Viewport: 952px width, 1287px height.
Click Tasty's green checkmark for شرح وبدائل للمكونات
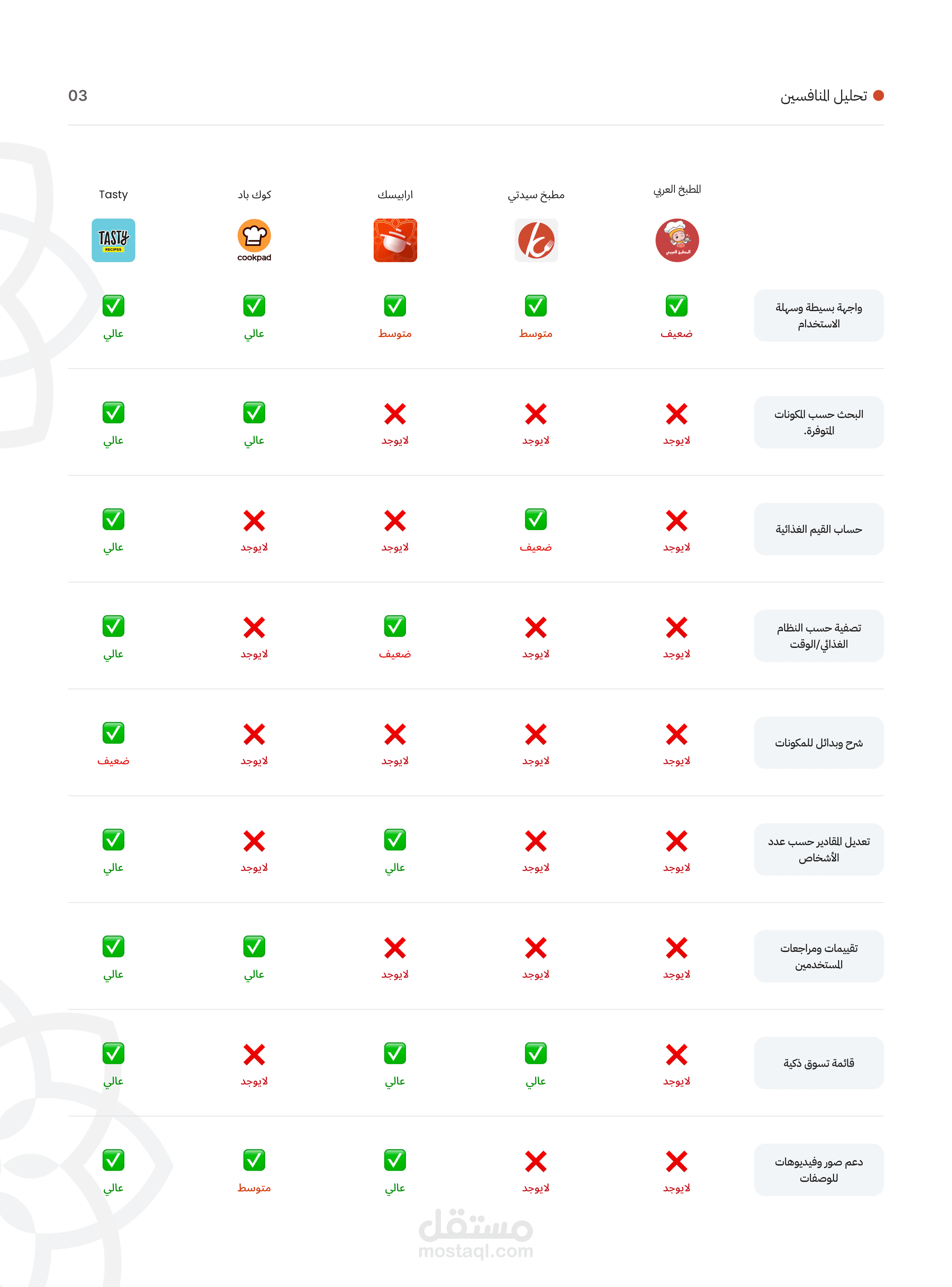[114, 733]
